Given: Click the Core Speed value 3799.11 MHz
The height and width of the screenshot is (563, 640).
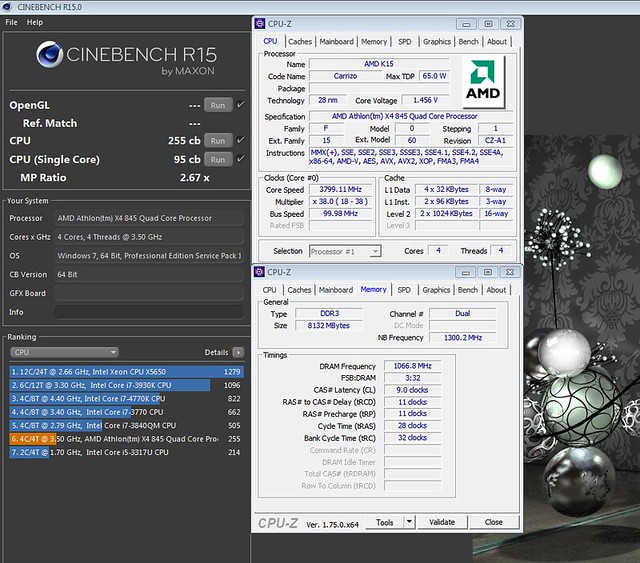Looking at the screenshot, I should (340, 189).
